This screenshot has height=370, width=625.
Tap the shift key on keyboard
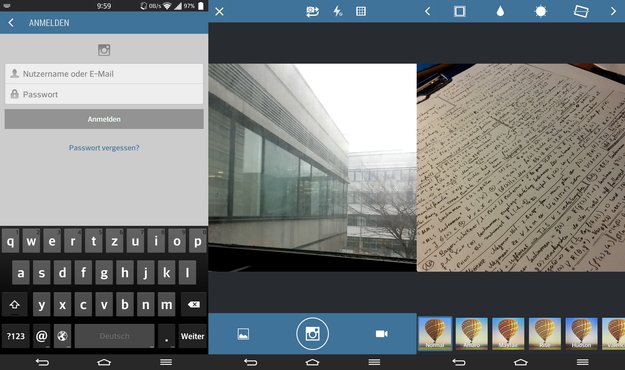click(15, 305)
